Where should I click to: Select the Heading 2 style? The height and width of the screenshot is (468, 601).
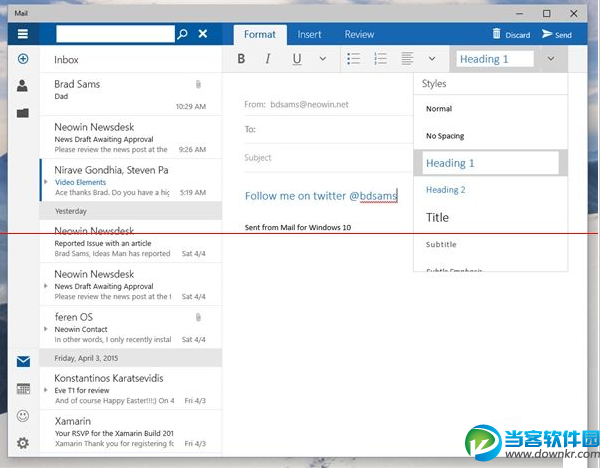click(446, 190)
